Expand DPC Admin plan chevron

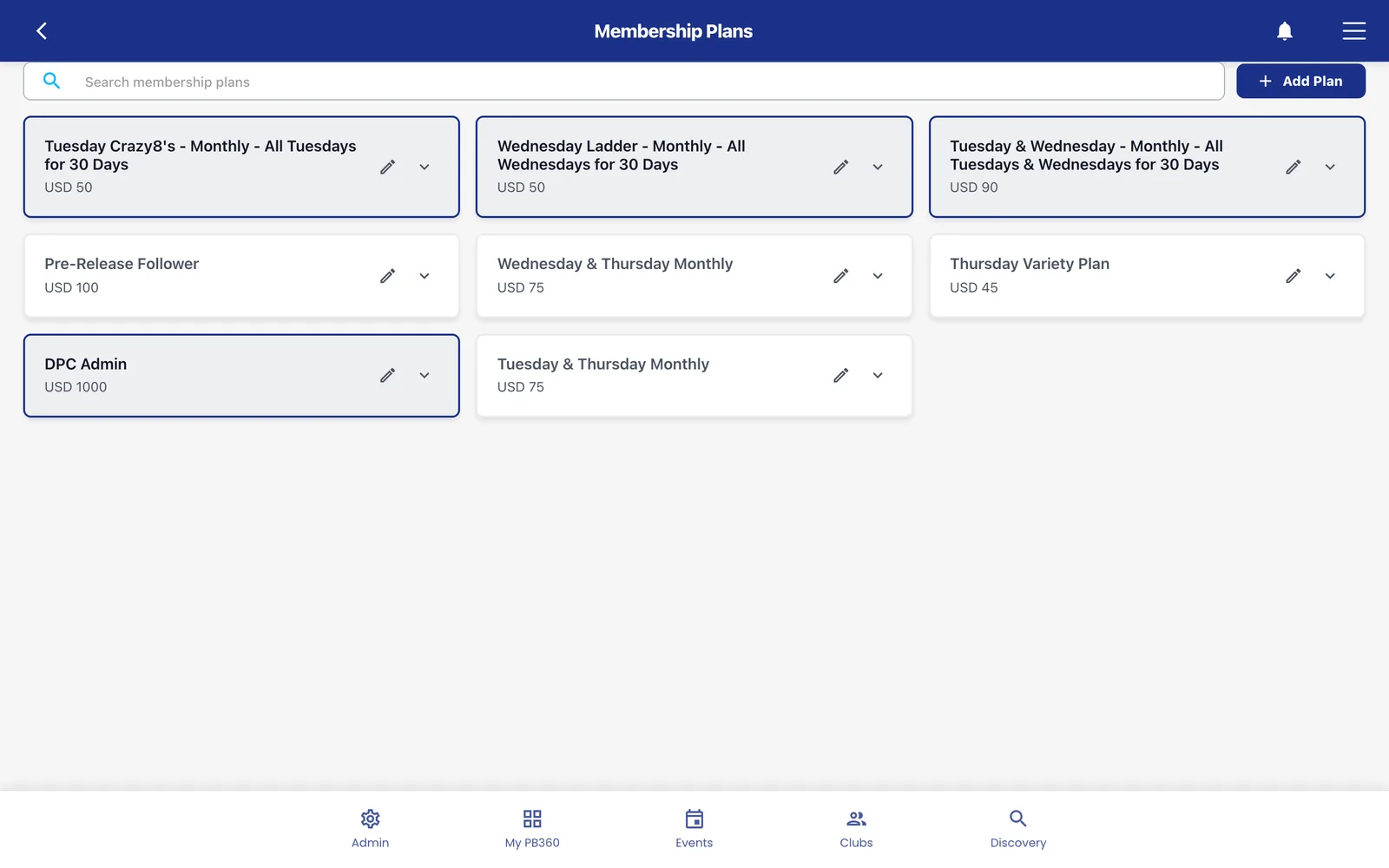point(425,376)
